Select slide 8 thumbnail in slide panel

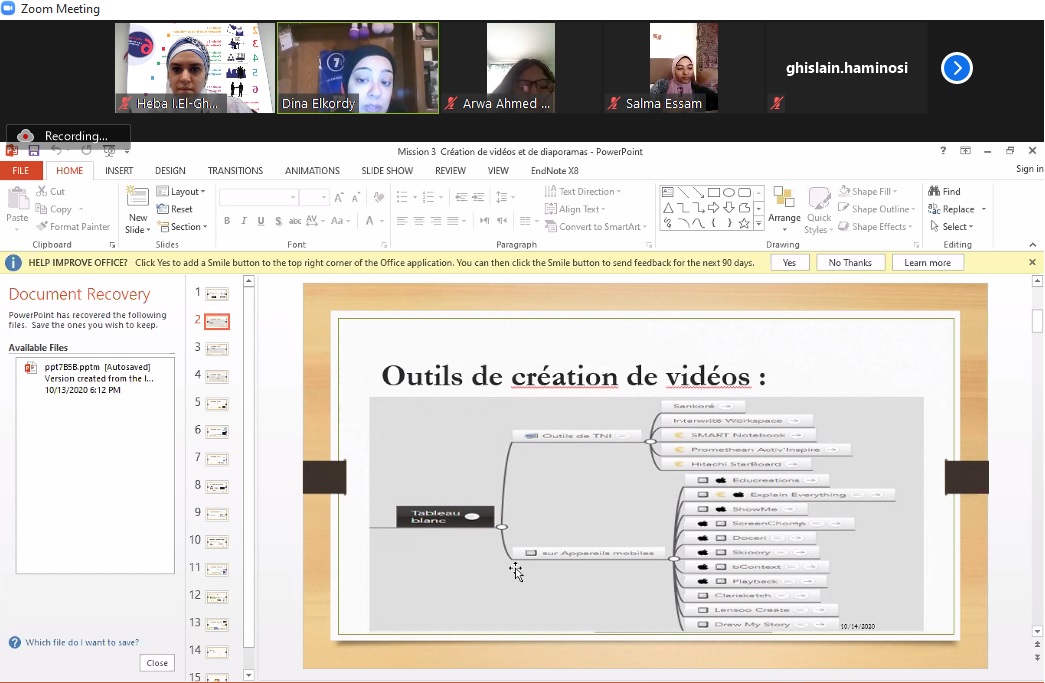point(217,486)
